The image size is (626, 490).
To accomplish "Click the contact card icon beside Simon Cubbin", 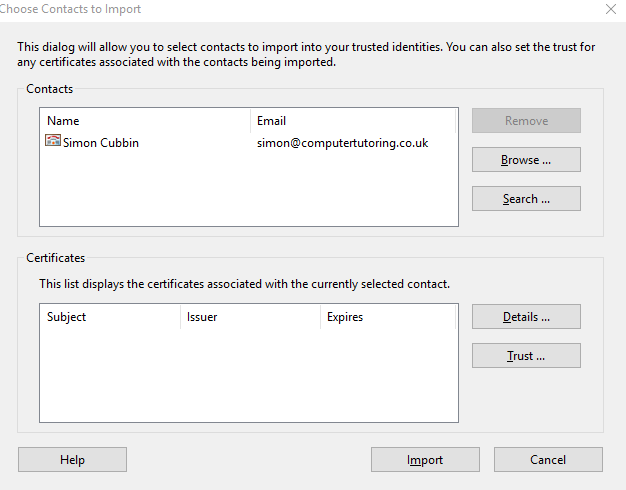I will point(53,141).
